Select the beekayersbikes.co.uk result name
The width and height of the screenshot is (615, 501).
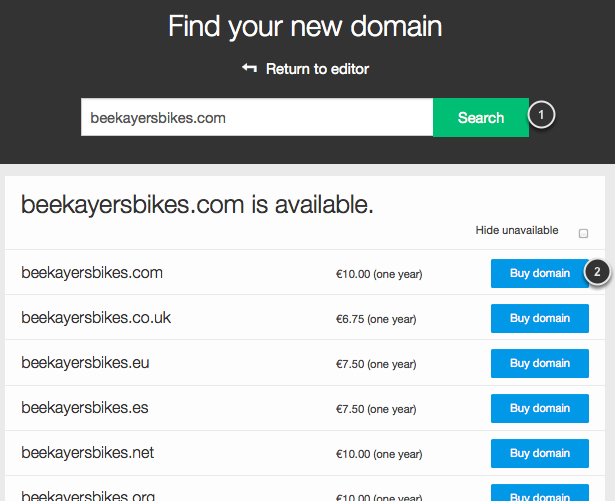click(x=96, y=318)
